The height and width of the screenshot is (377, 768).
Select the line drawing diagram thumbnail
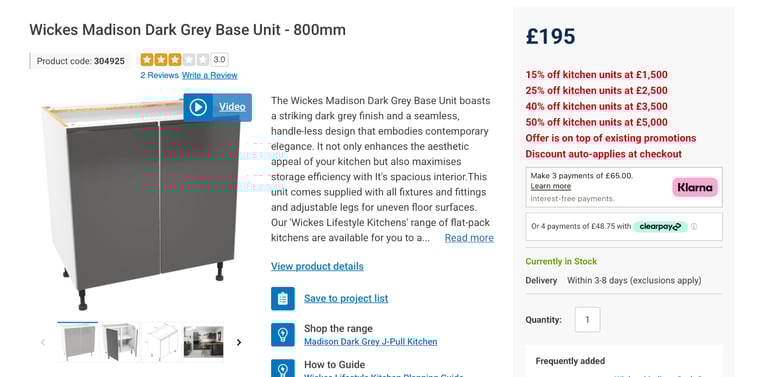point(162,342)
